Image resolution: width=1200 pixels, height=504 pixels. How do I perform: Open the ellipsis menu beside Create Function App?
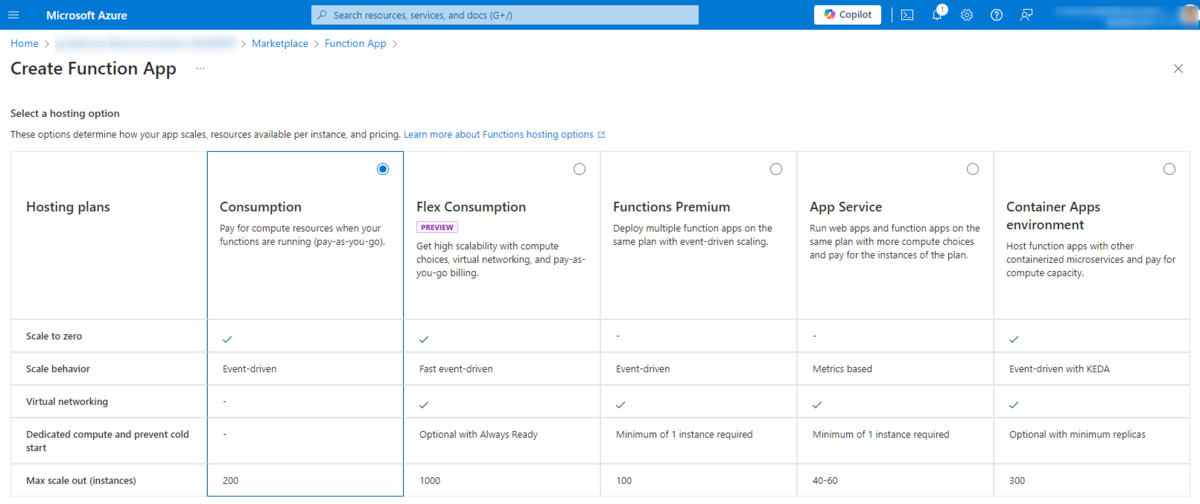[200, 68]
